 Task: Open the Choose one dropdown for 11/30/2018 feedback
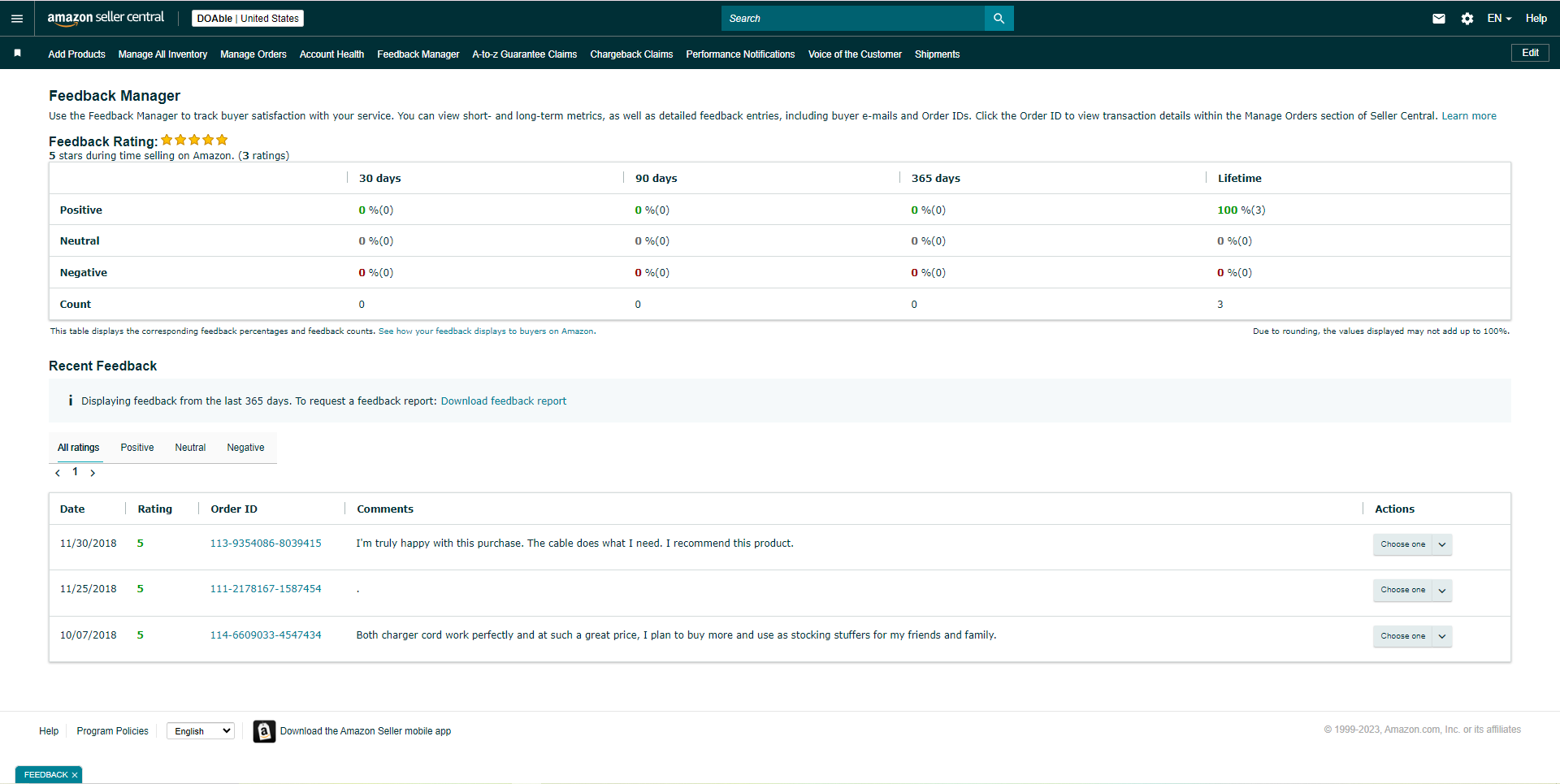click(x=1412, y=544)
